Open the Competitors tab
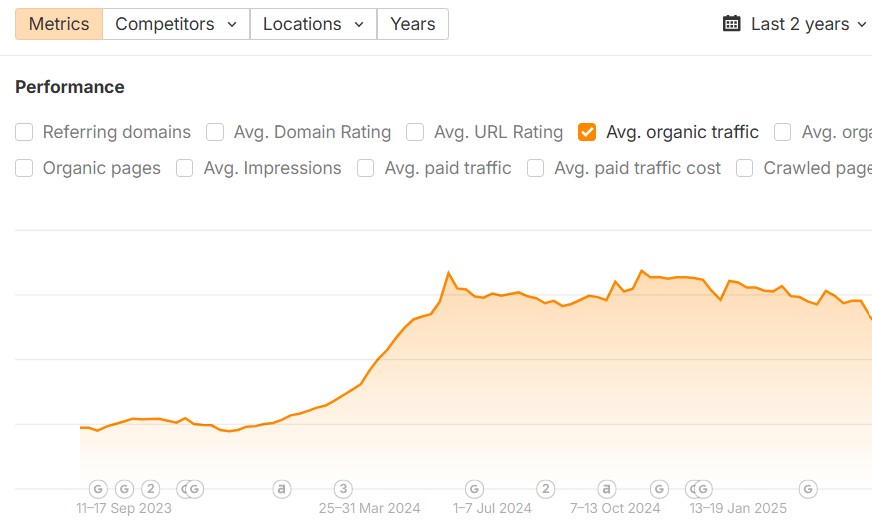The width and height of the screenshot is (872, 531). point(176,24)
